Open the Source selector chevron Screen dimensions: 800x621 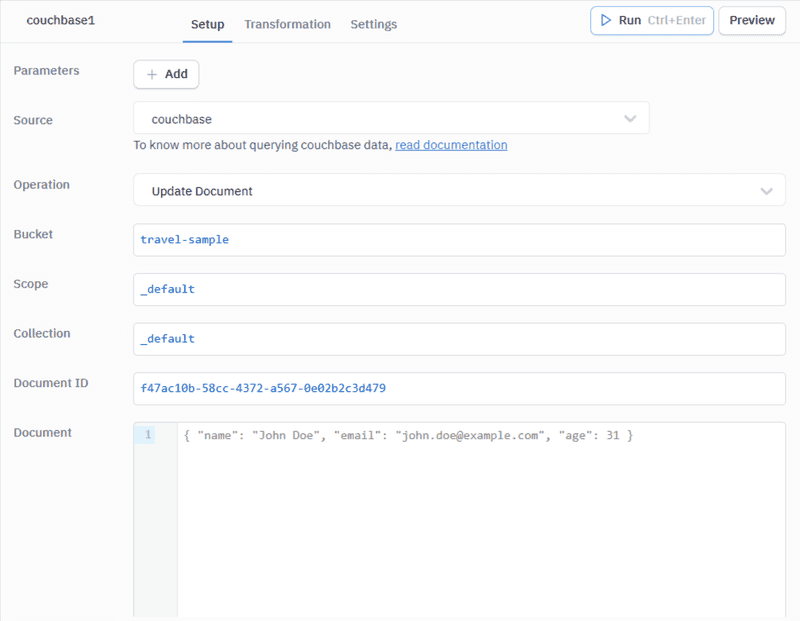click(630, 118)
